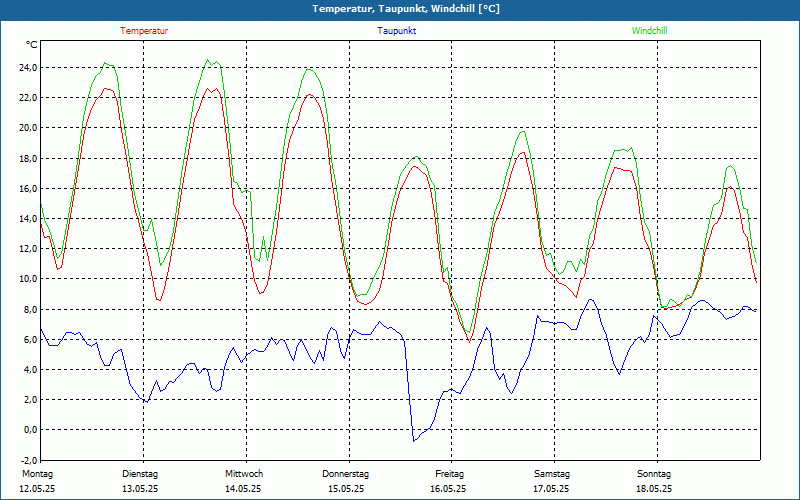Click the Dienstag day label
The width and height of the screenshot is (800, 500).
point(140,474)
